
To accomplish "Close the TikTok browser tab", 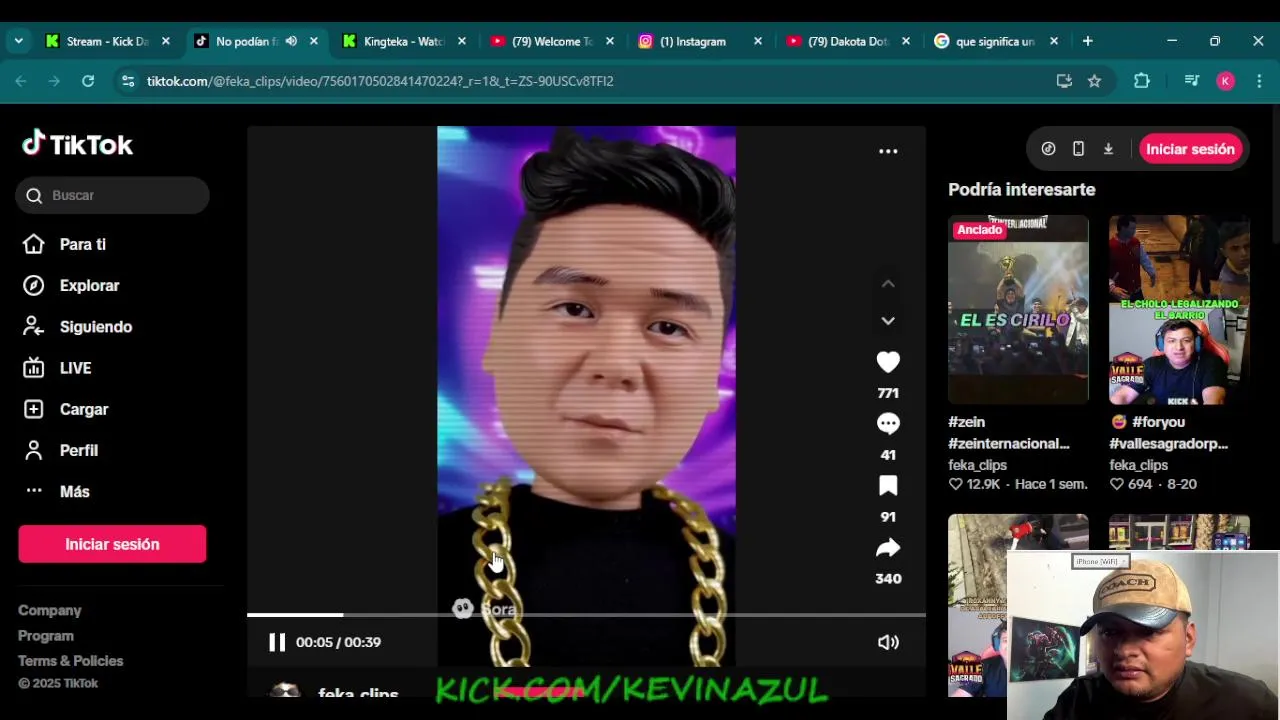I will [x=314, y=41].
